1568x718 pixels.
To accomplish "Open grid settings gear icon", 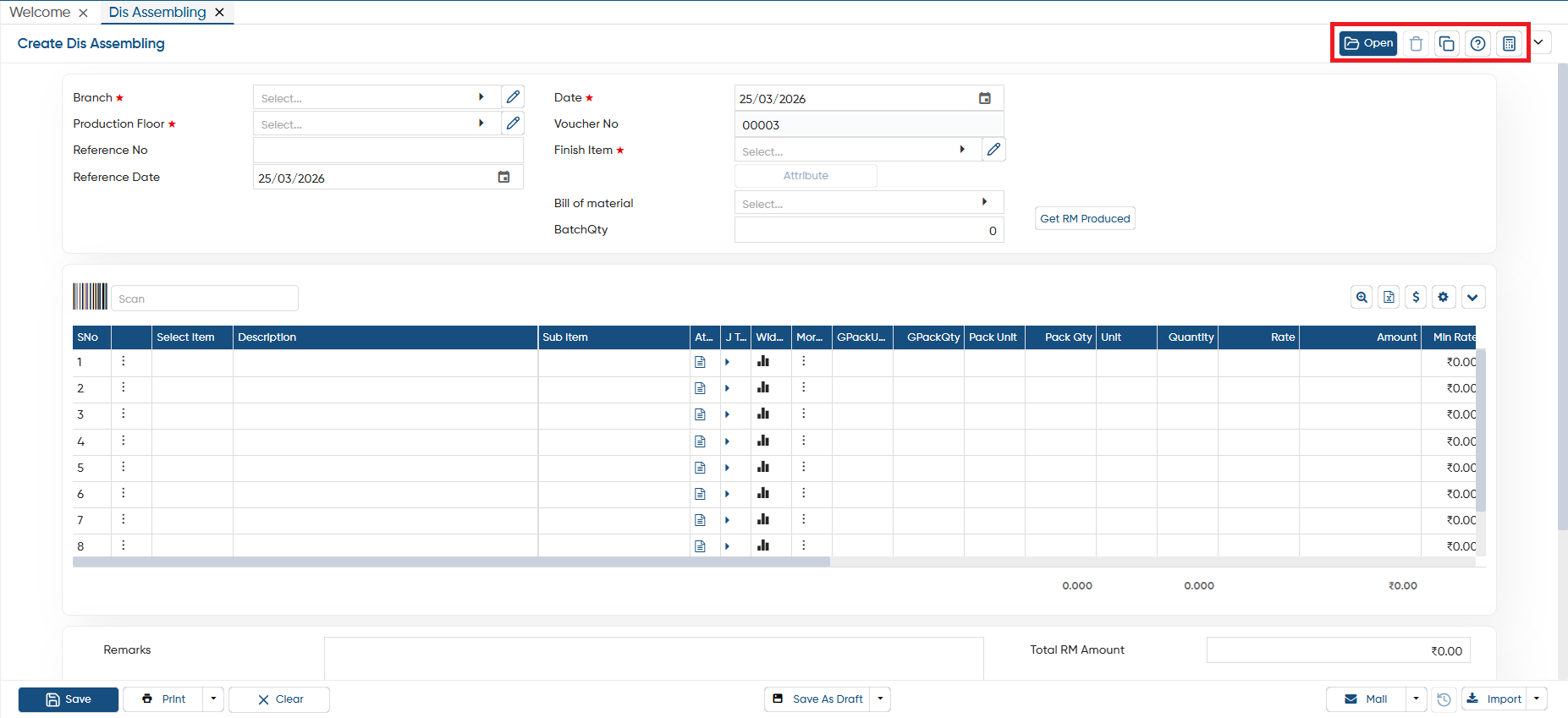I will [x=1443, y=297].
